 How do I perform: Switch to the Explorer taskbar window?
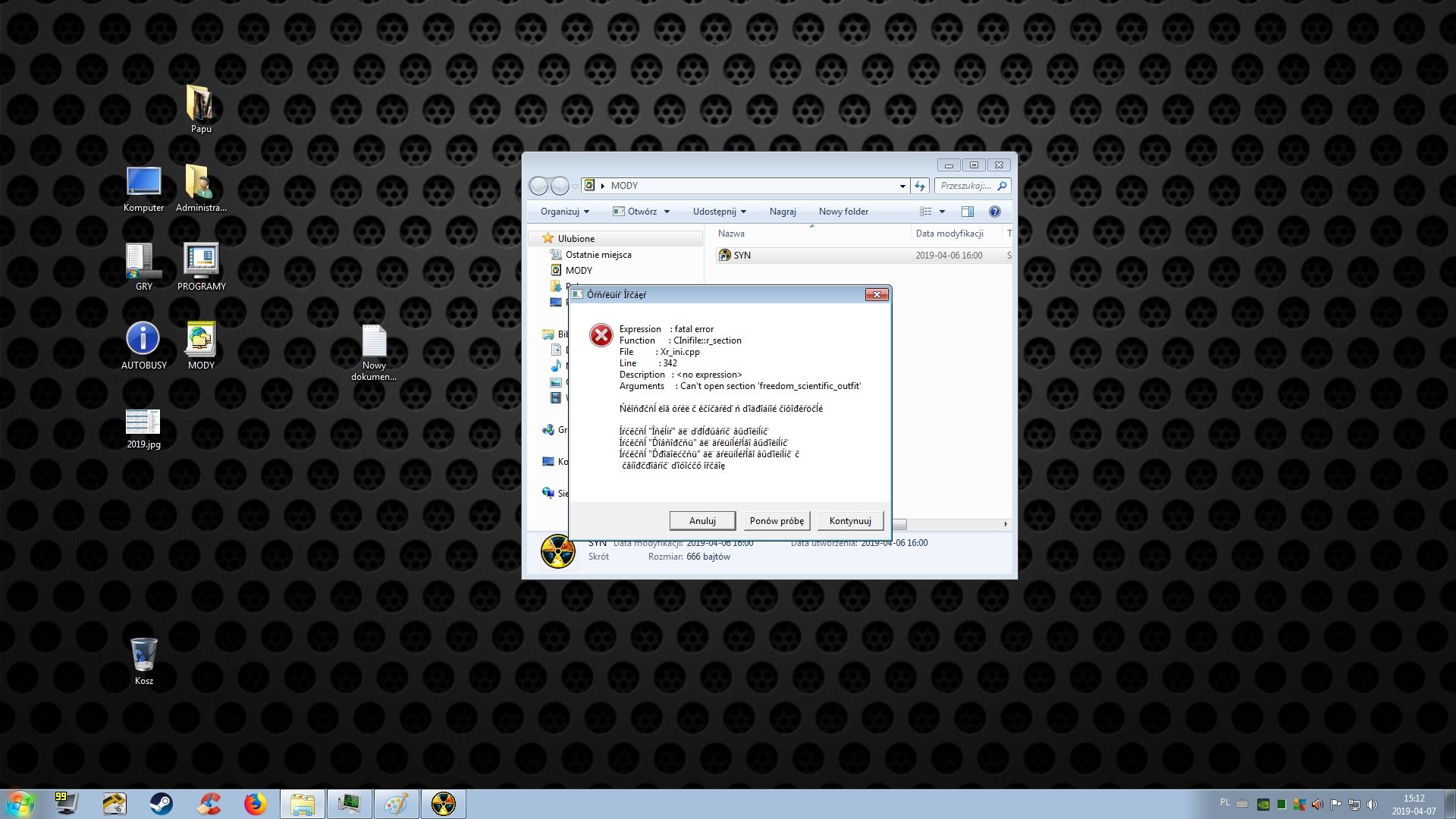pyautogui.click(x=303, y=804)
